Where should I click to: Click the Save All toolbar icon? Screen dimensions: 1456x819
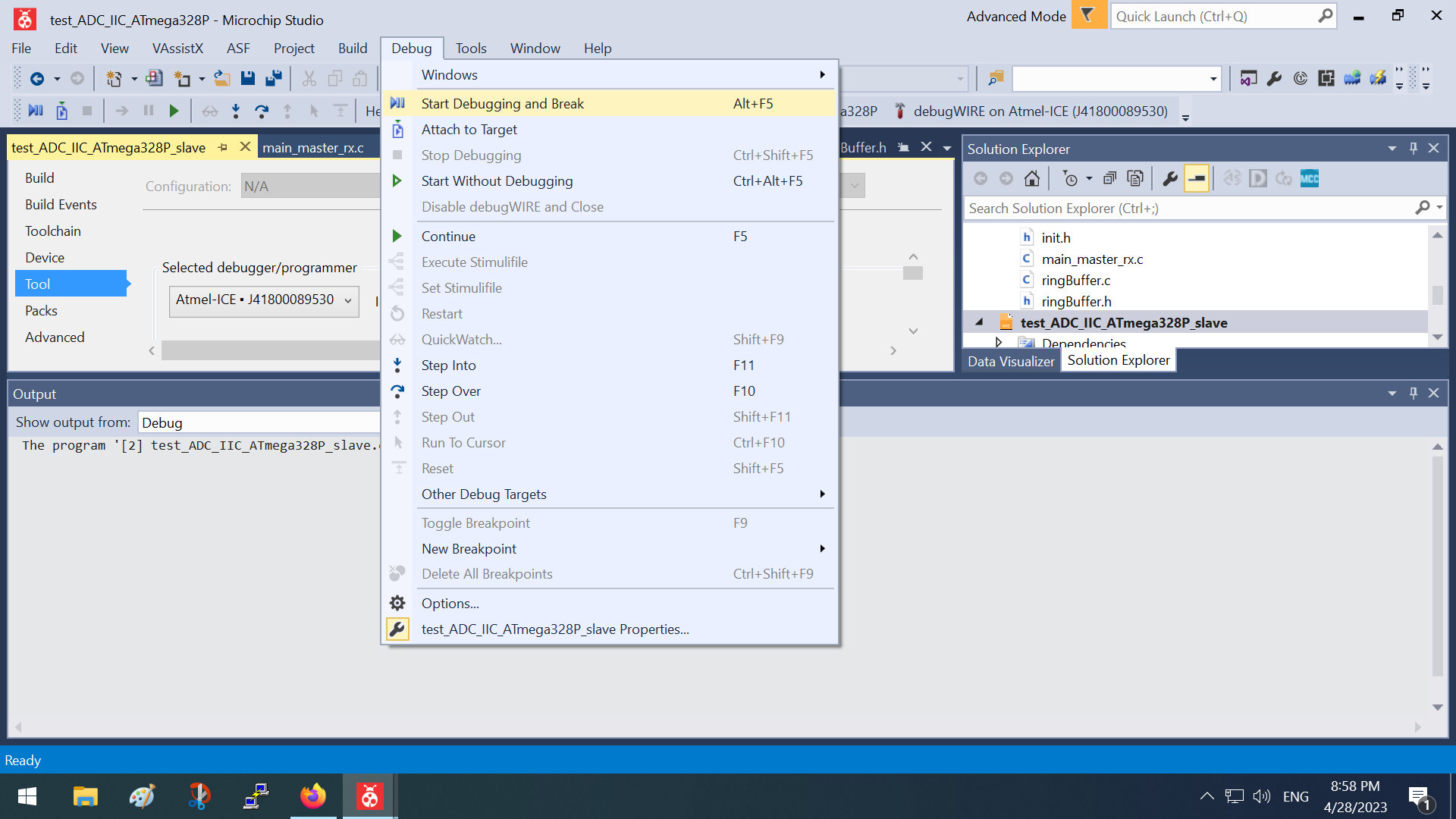pos(274,78)
